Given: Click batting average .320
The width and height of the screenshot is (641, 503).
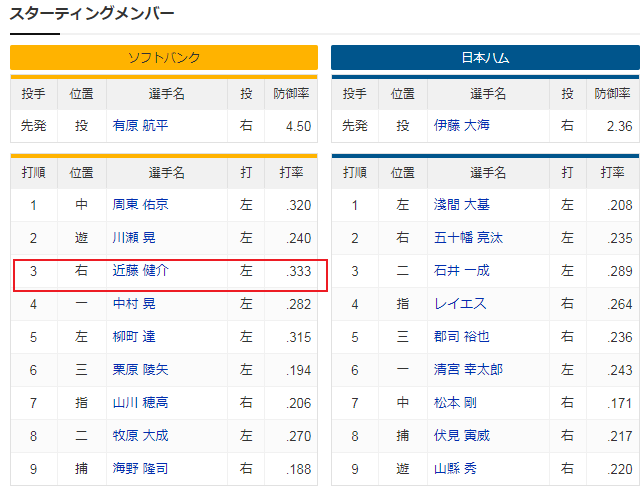Looking at the screenshot, I should point(299,205).
